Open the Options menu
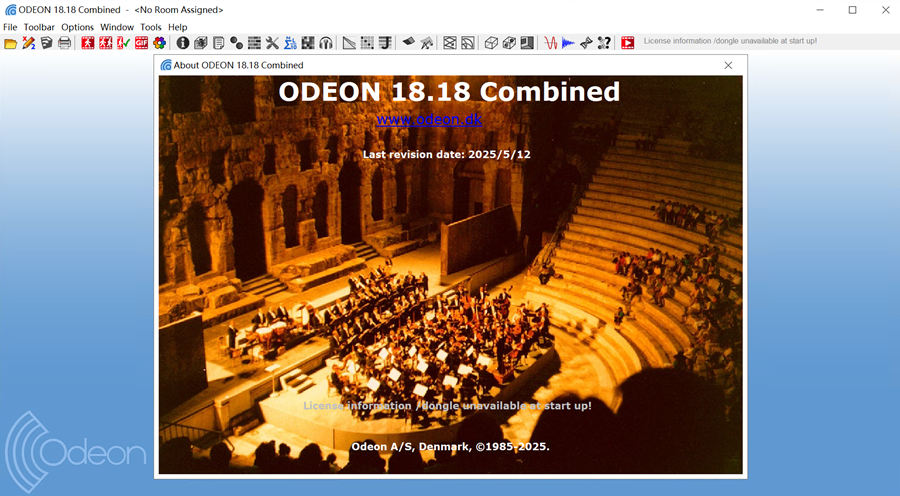 tap(77, 27)
